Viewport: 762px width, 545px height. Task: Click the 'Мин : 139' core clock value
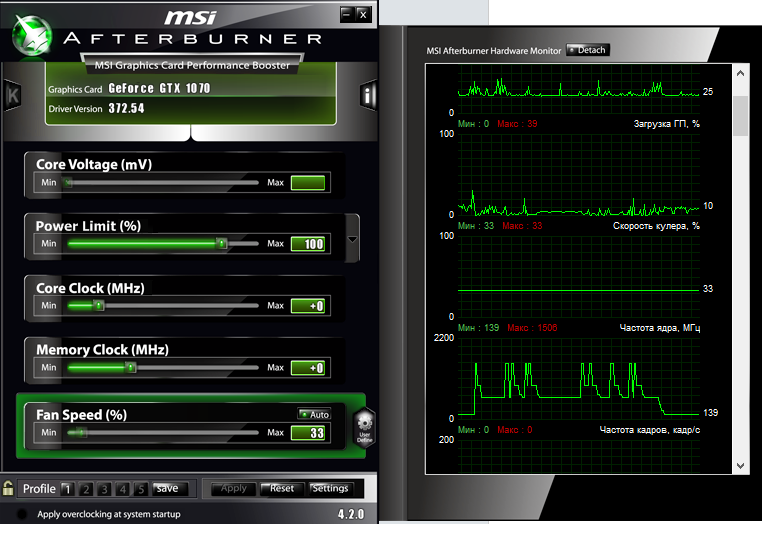(478, 328)
